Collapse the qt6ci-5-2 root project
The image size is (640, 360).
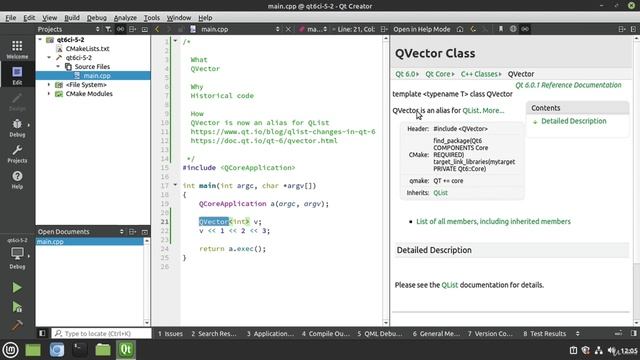tap(40, 40)
